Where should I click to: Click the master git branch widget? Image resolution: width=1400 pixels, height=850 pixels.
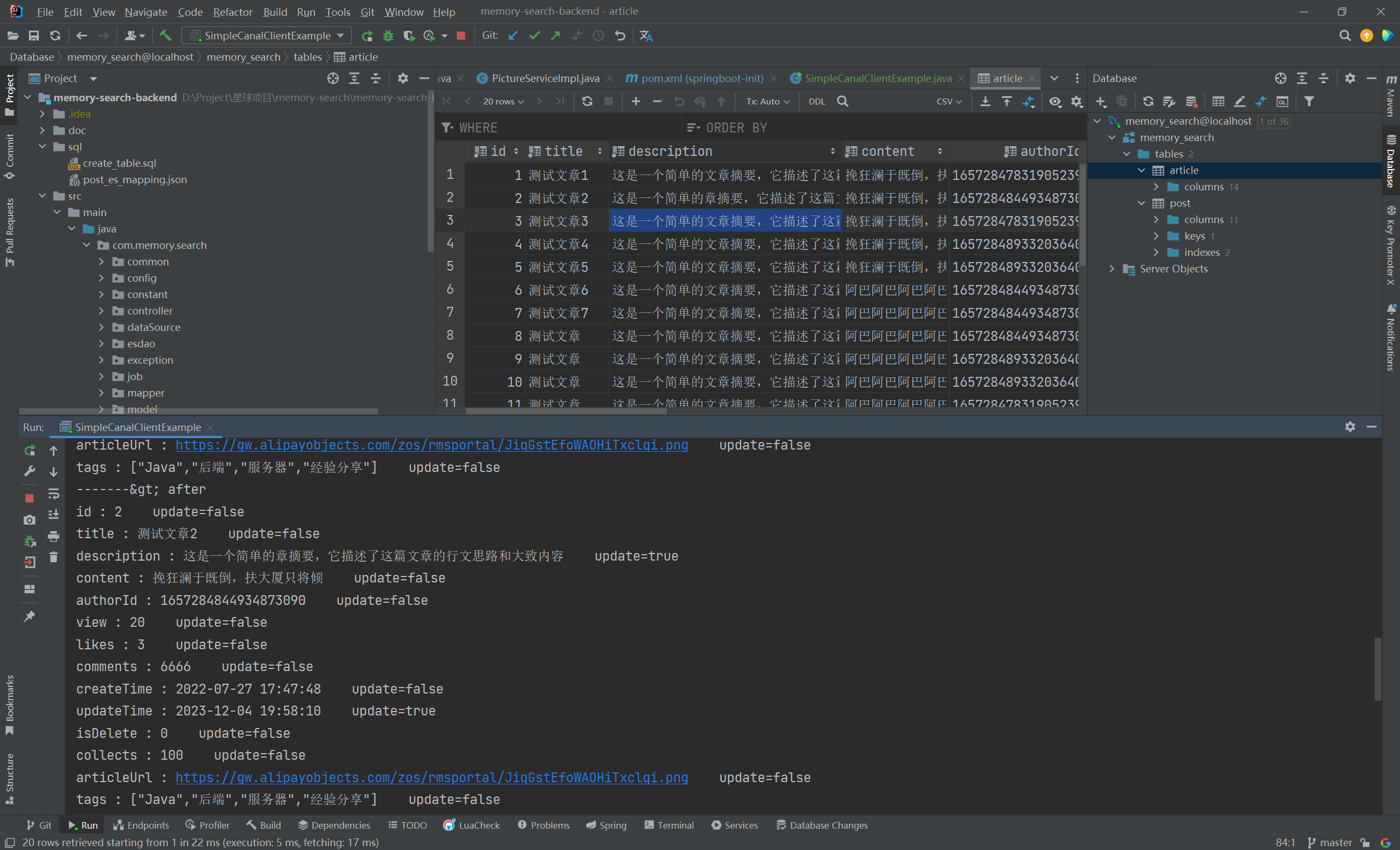click(x=1329, y=842)
